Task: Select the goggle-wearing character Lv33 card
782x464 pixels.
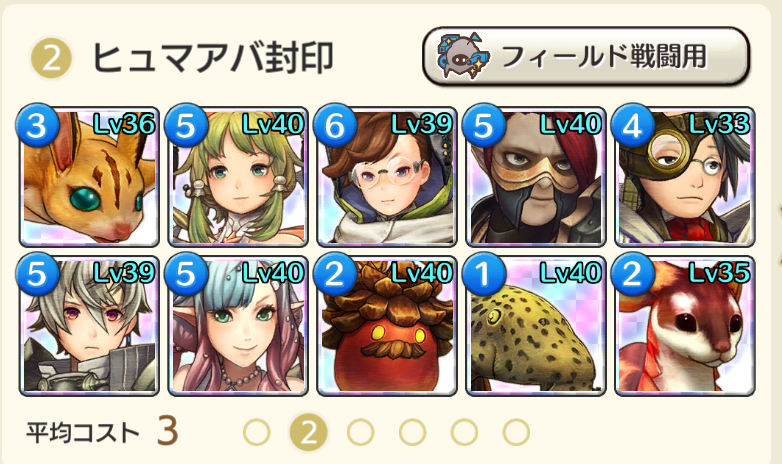Action: 685,177
